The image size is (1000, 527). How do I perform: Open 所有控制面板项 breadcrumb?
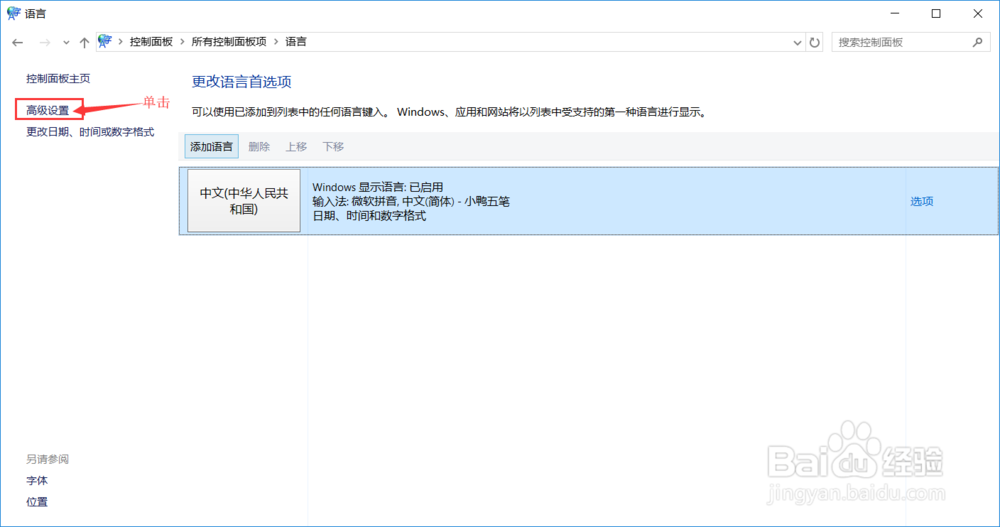point(229,42)
